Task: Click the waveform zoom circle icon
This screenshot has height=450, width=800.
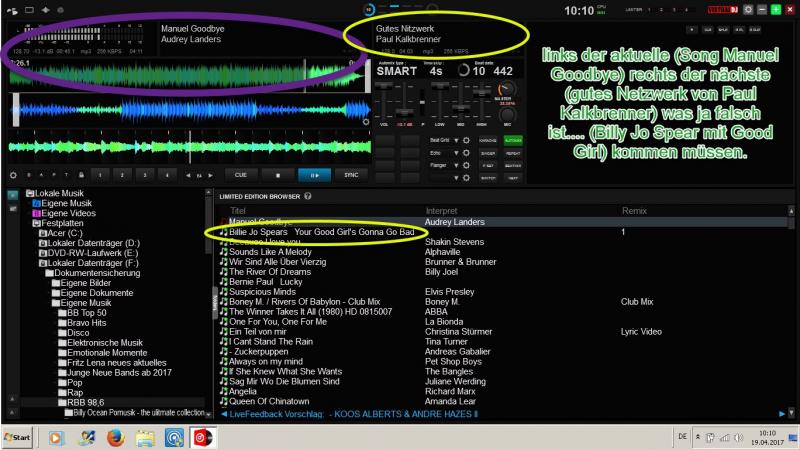Action: tap(365, 122)
